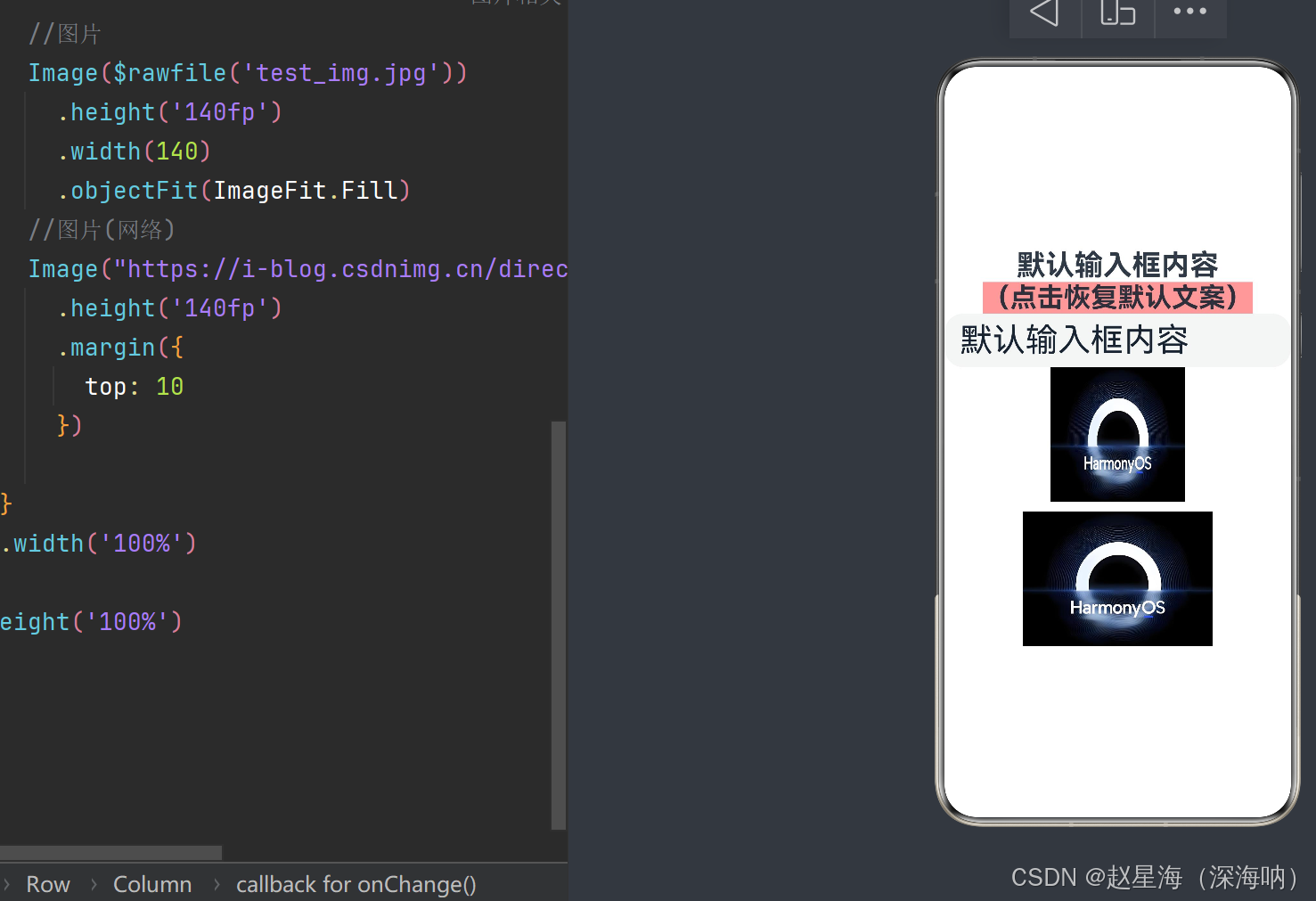Viewport: 1316px width, 901px height.
Task: Click the lower wide HarmonyOS image
Action: point(1117,578)
